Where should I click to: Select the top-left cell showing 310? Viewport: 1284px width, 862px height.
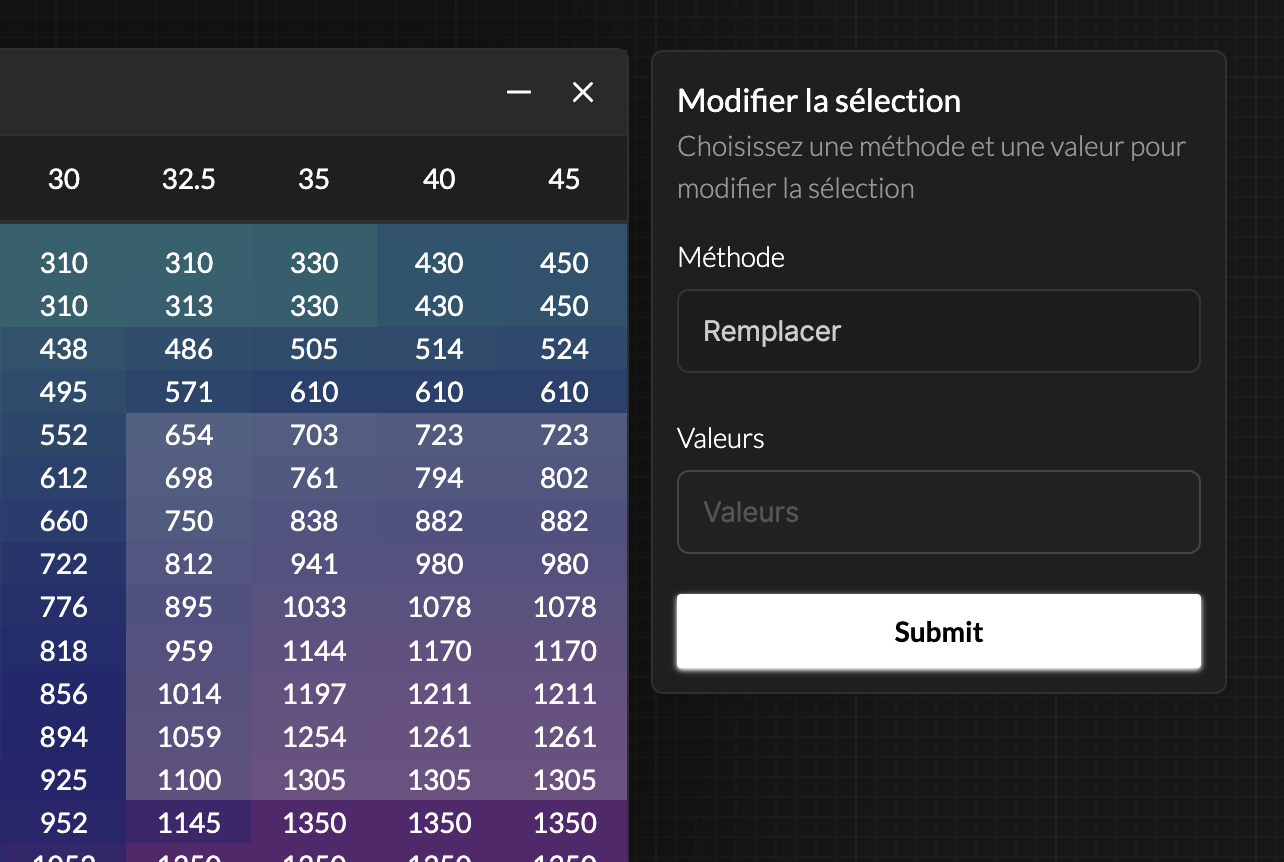pyautogui.click(x=64, y=263)
